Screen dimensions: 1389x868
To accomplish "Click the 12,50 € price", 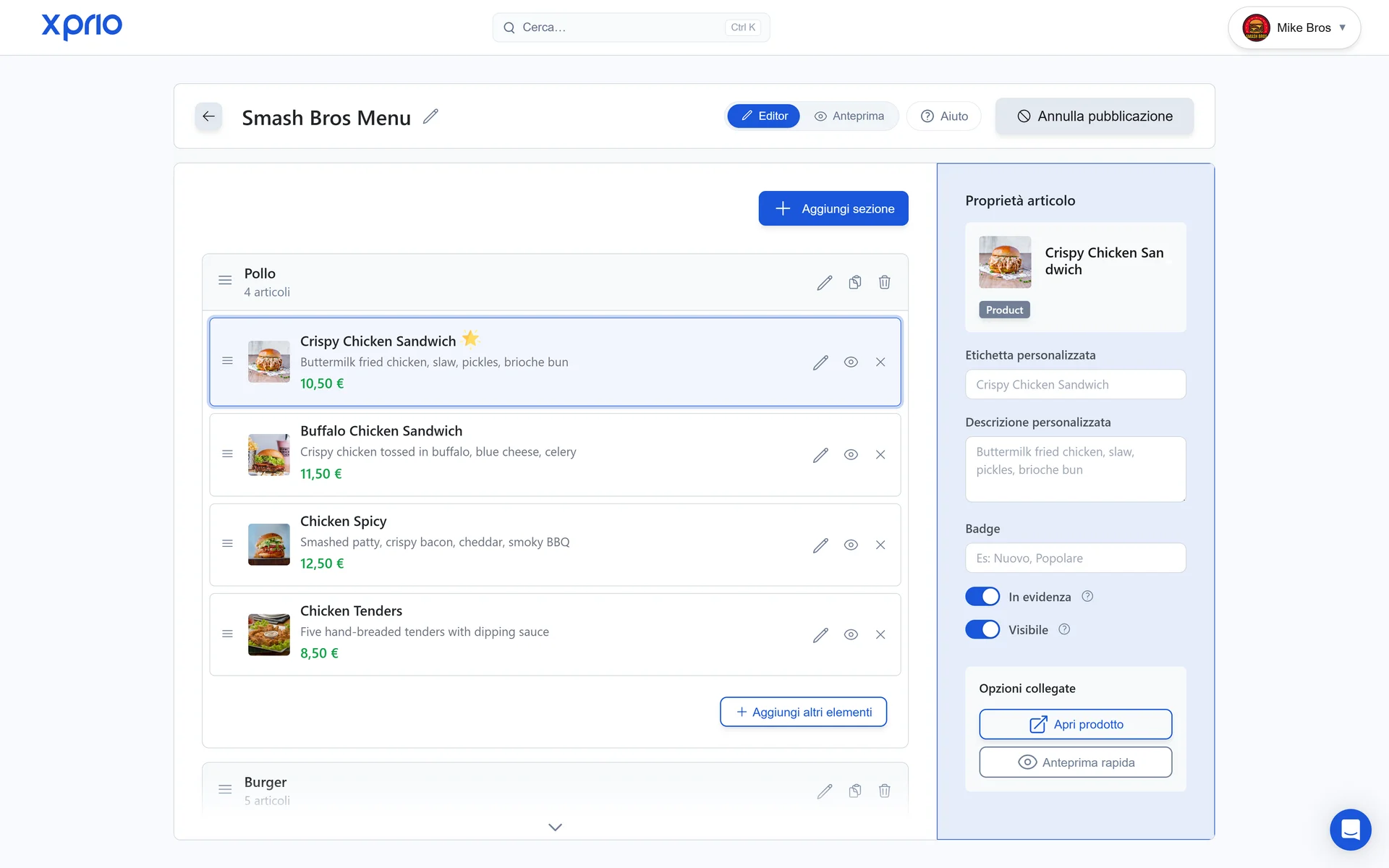I will click(x=322, y=563).
